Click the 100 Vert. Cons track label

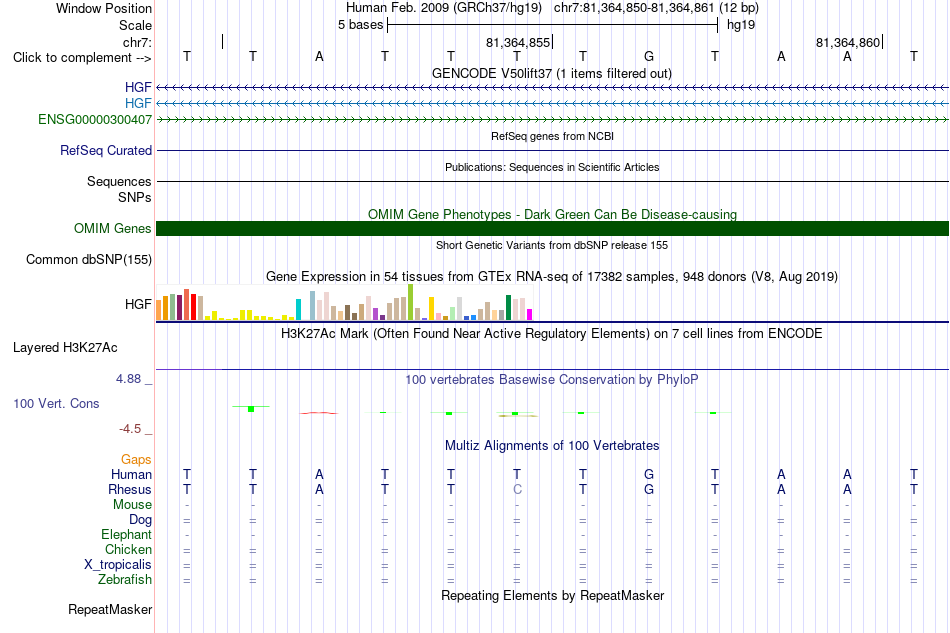[x=56, y=403]
